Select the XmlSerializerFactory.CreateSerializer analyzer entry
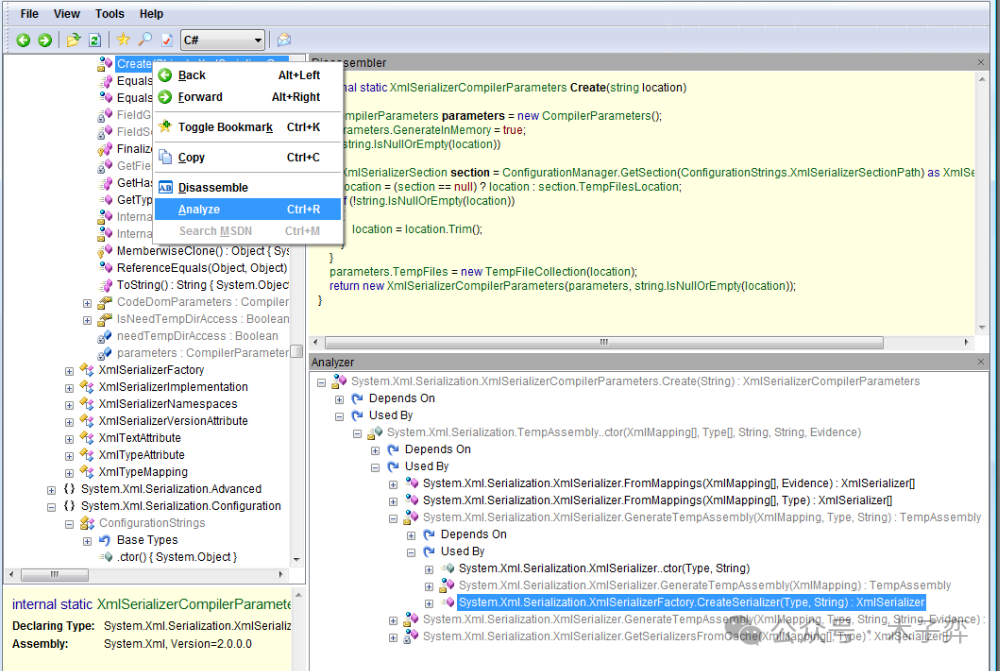 point(691,602)
